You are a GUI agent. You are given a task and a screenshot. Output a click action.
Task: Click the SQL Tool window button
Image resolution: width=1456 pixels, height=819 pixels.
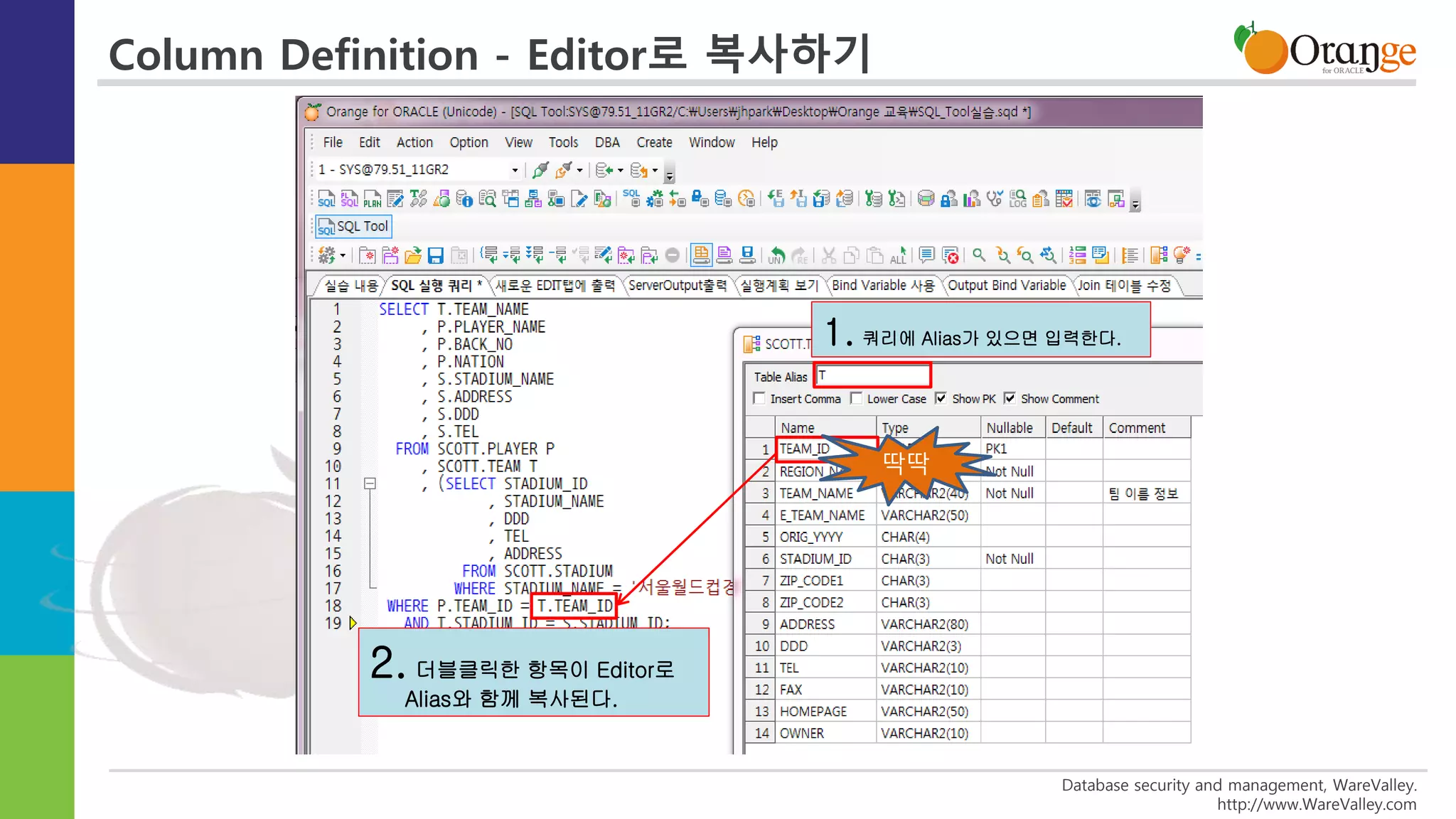353,227
